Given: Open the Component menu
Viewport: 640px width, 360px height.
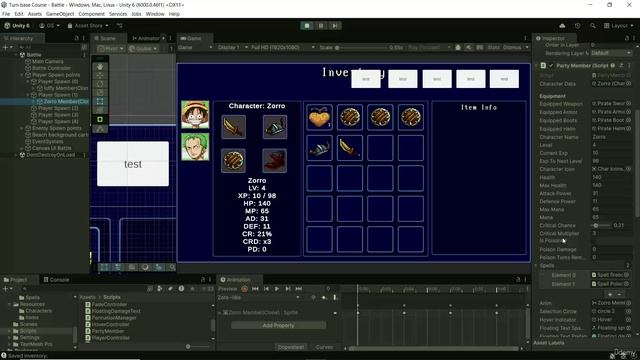Looking at the screenshot, I should tap(91, 14).
